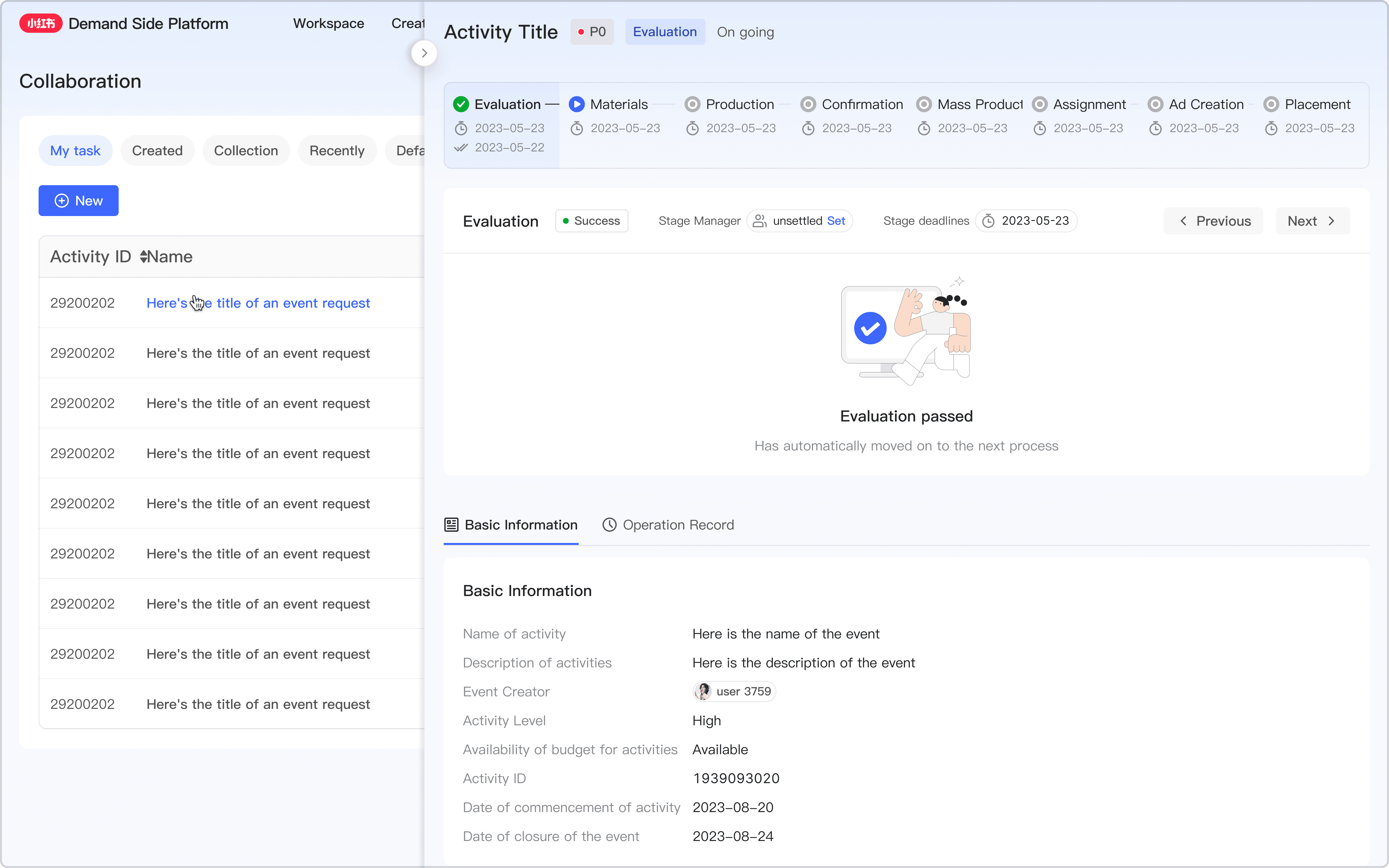Click the blue play icon on Materials stage
Screen dimensions: 1389x868
point(577,104)
